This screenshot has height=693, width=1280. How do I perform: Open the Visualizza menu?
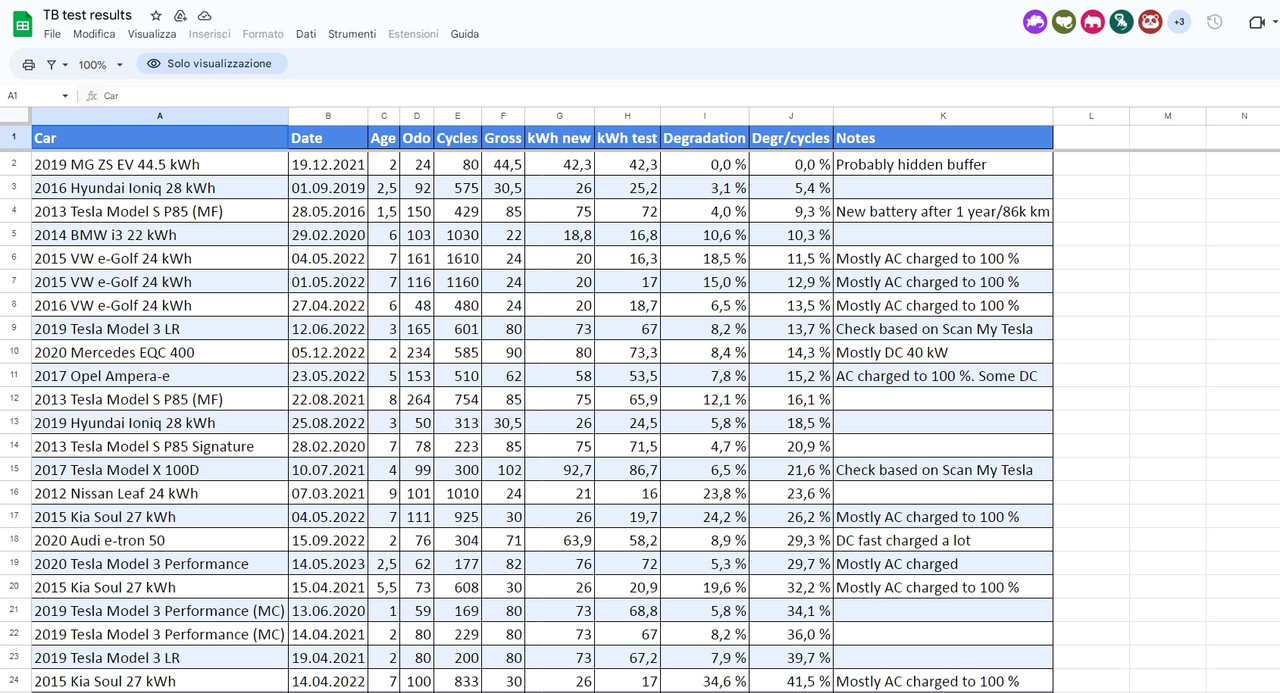[x=152, y=34]
